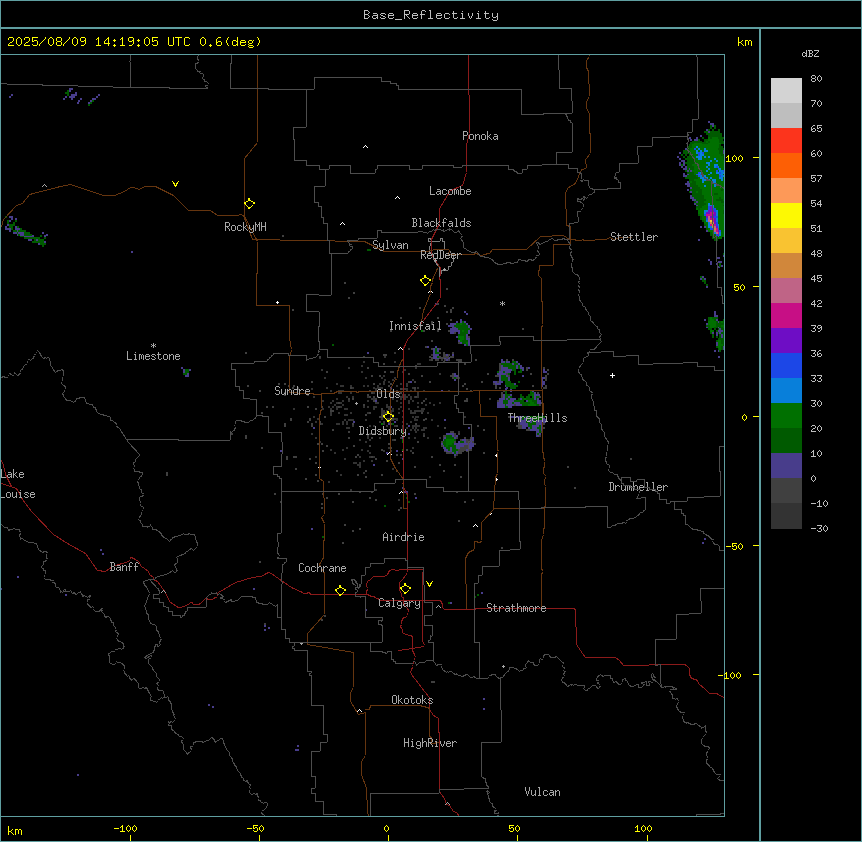This screenshot has width=862, height=842.
Task: Select the yellow diamond marker below Cochrane
Action: [x=340, y=590]
